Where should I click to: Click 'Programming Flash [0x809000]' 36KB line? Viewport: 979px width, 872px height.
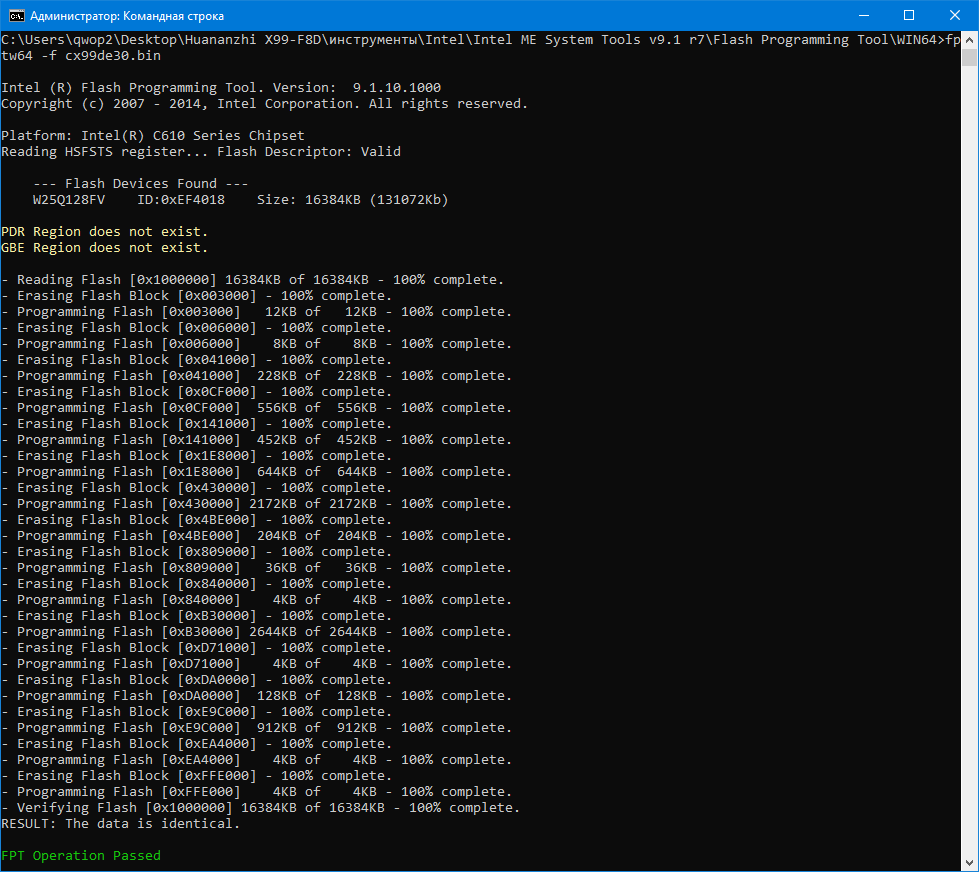pyautogui.click(x=257, y=568)
